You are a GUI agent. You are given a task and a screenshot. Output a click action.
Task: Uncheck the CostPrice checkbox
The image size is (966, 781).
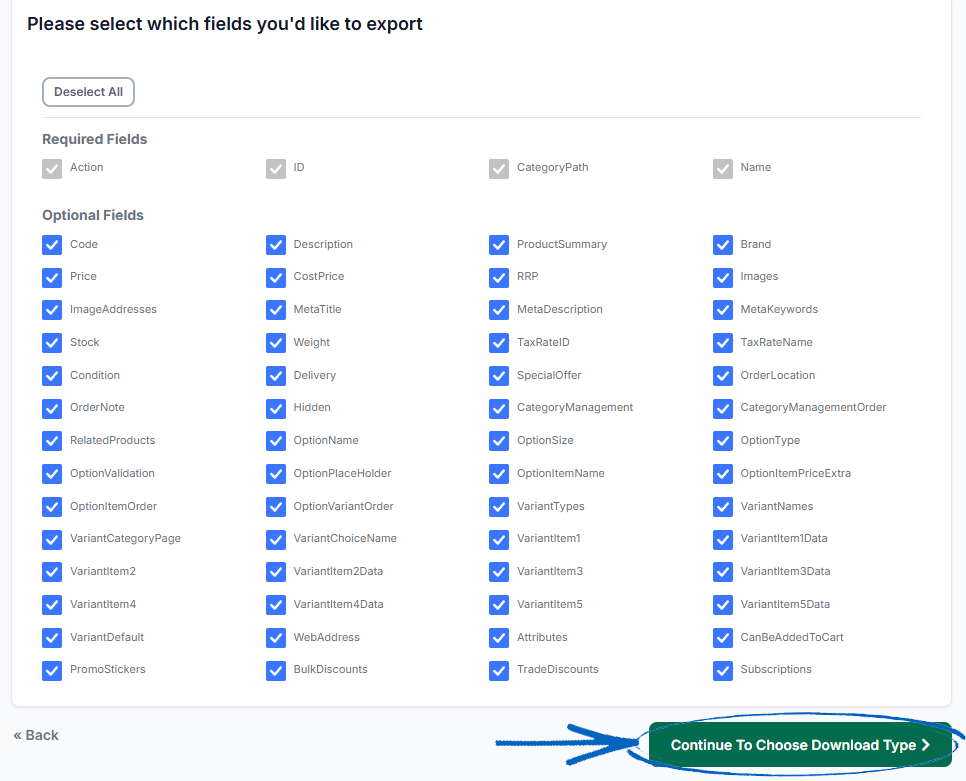[x=276, y=277]
